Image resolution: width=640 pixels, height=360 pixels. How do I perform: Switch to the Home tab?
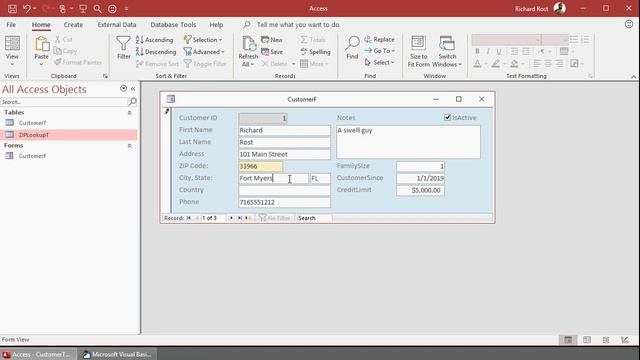click(x=41, y=24)
